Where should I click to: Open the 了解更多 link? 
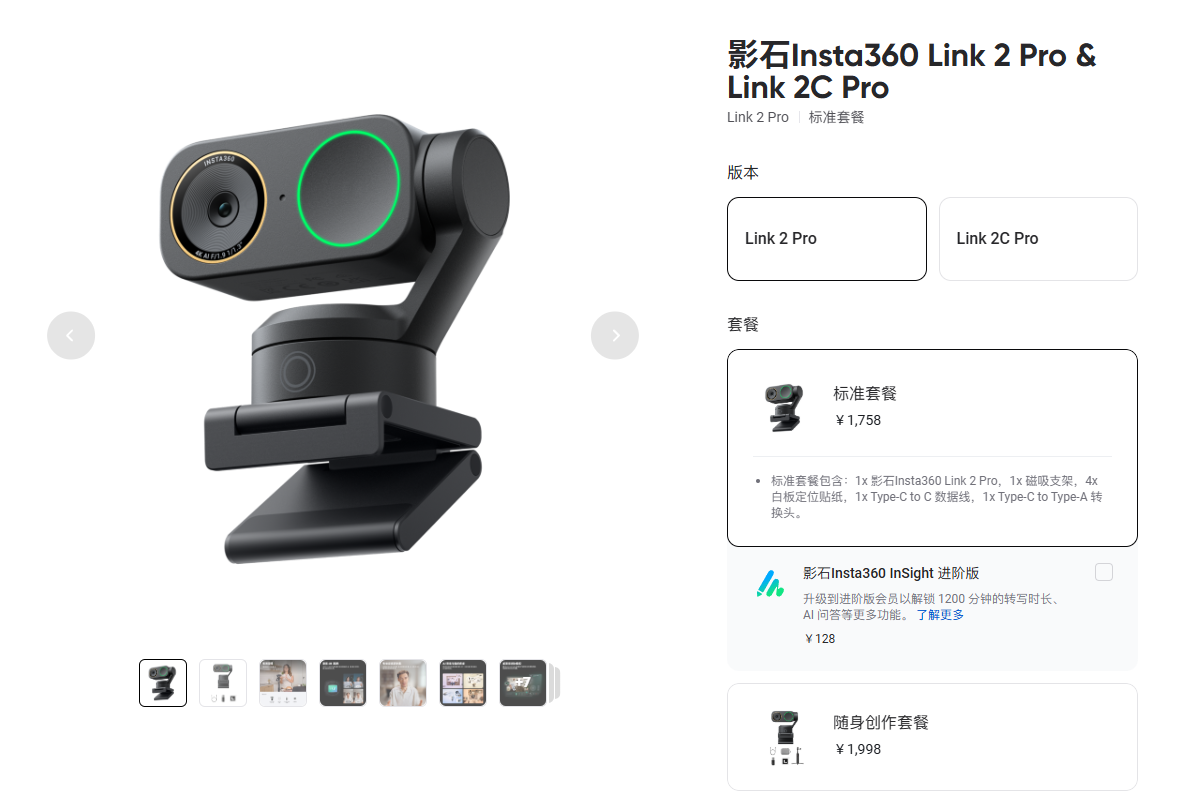pyautogui.click(x=940, y=615)
